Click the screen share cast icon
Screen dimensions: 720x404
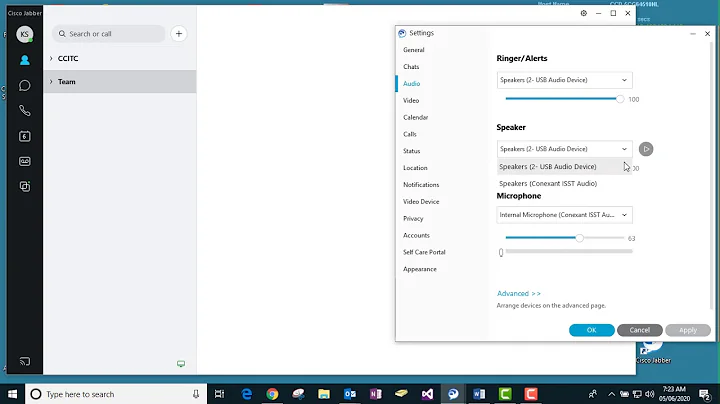25,362
